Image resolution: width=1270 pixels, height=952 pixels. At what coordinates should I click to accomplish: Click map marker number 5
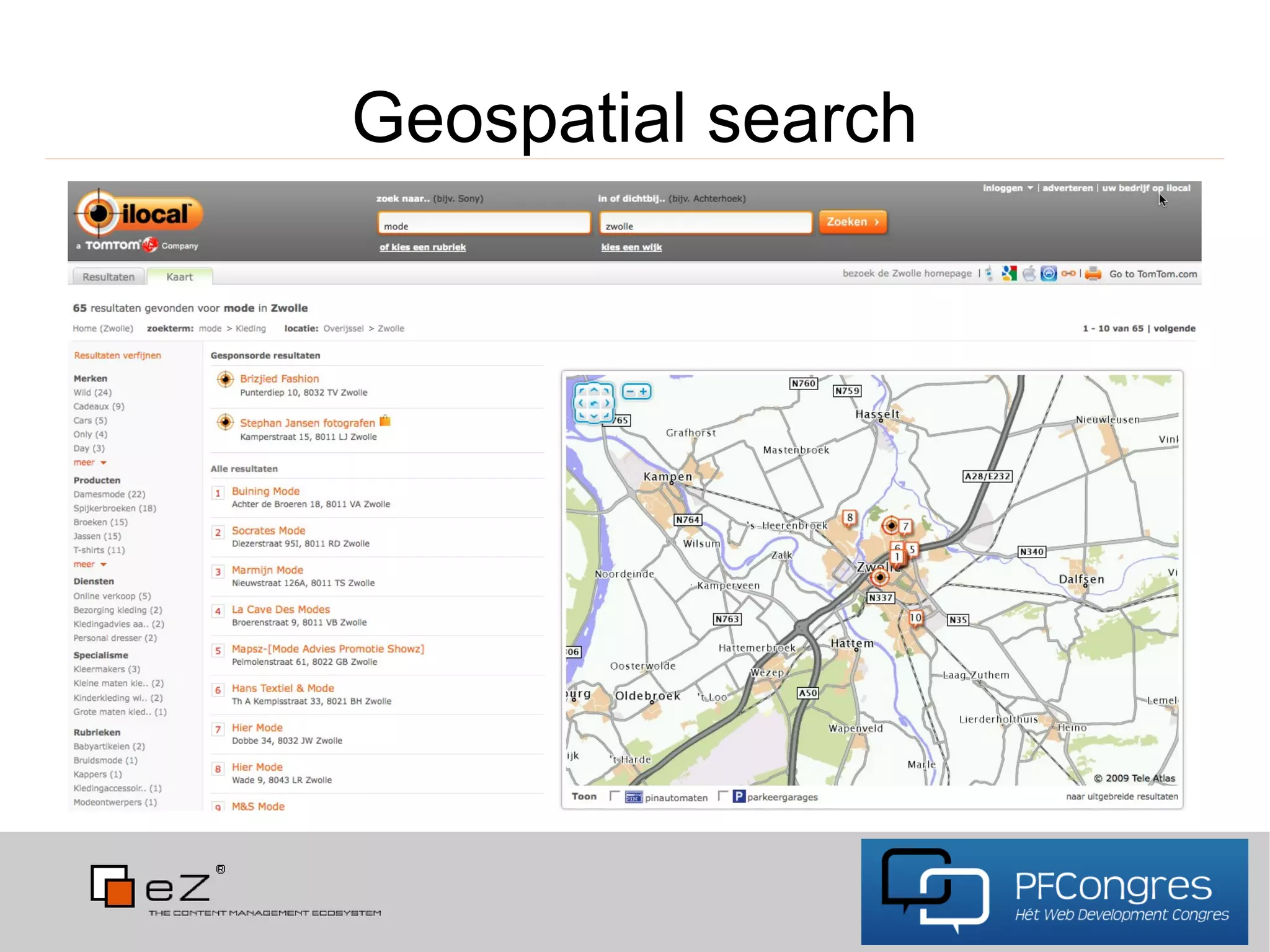[x=912, y=549]
